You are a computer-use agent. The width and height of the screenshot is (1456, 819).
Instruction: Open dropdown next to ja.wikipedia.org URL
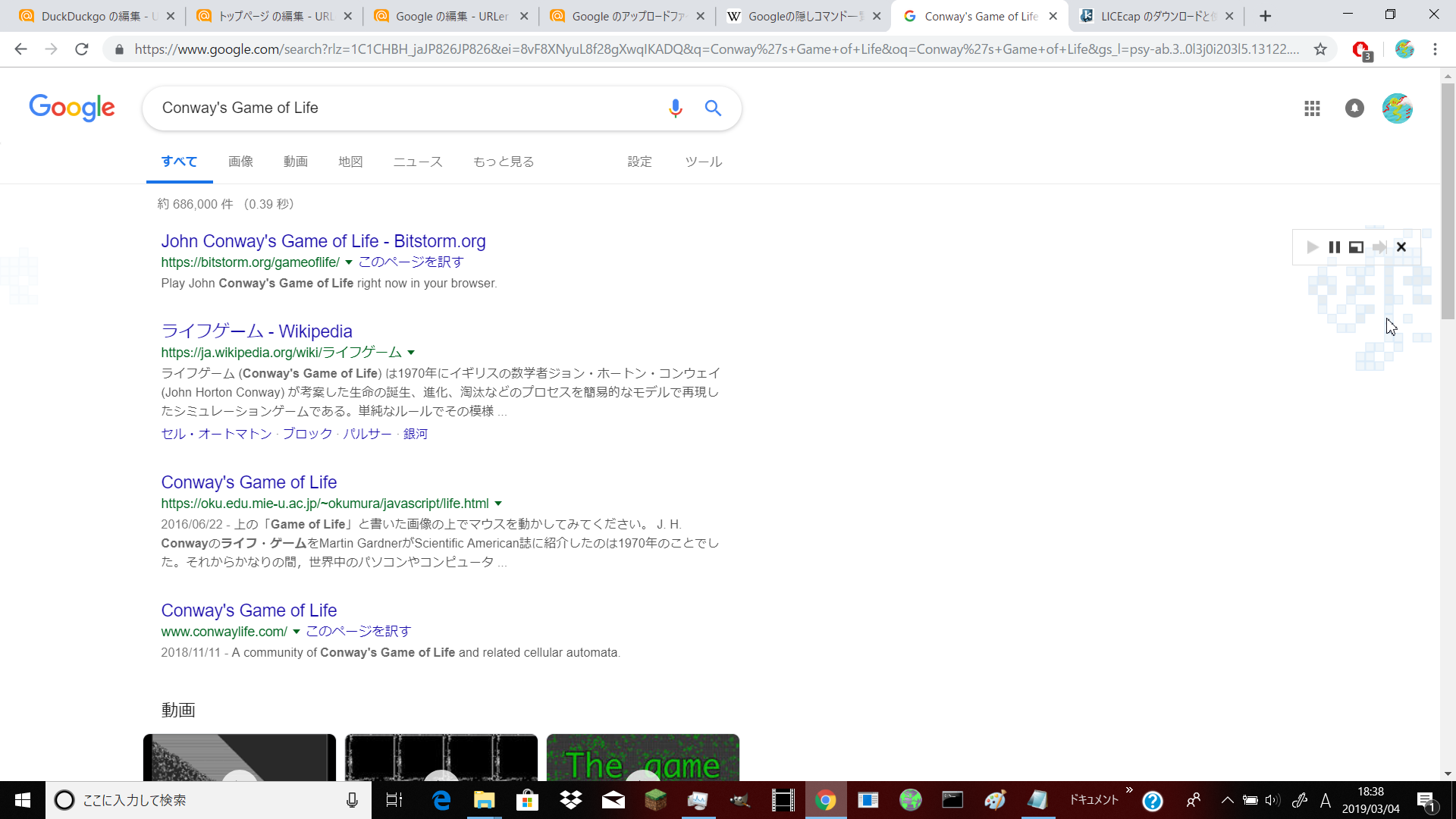point(411,353)
